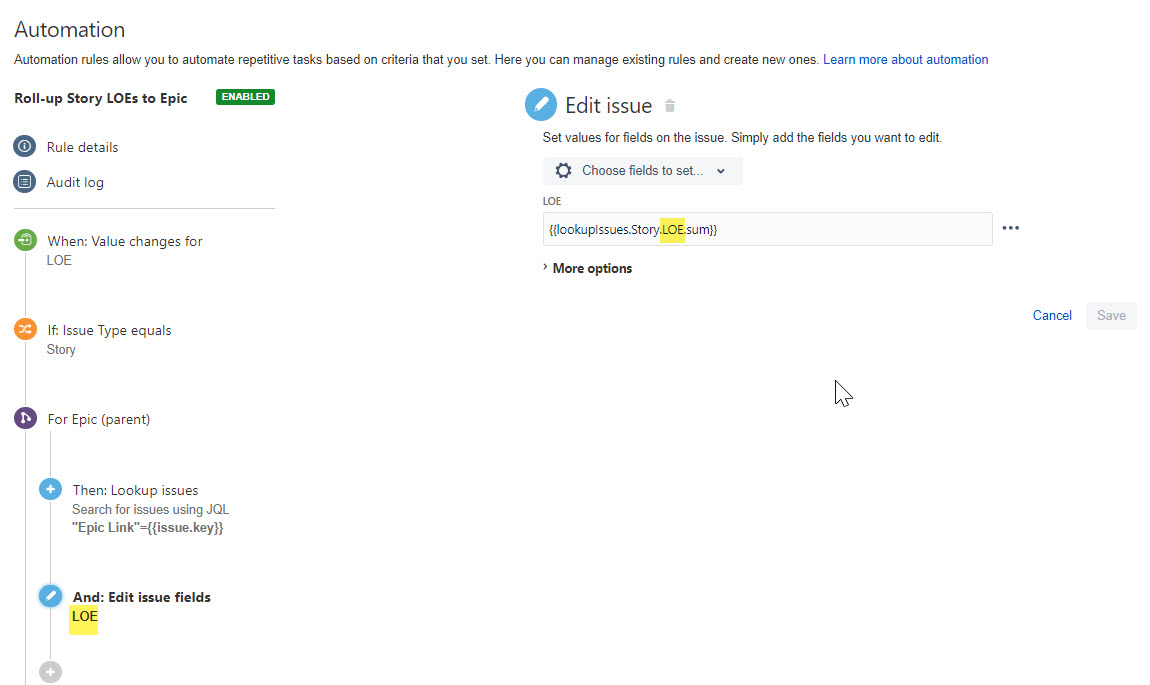Open the three-dot menu beside LOE field

pos(1011,228)
